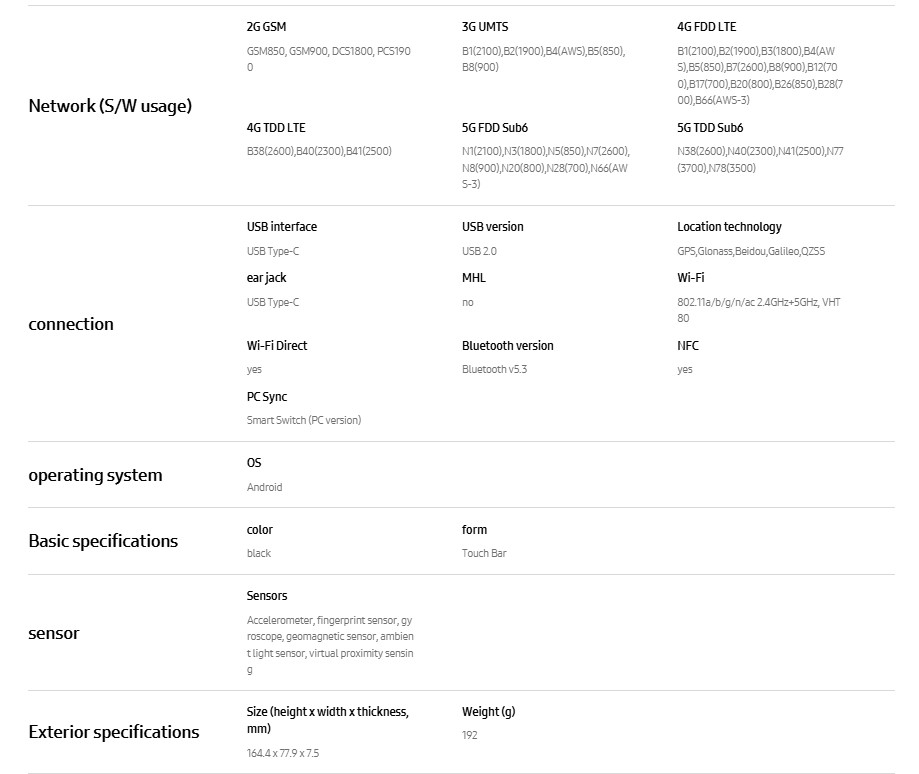
Task: Click the NFC label
Action: (x=688, y=346)
